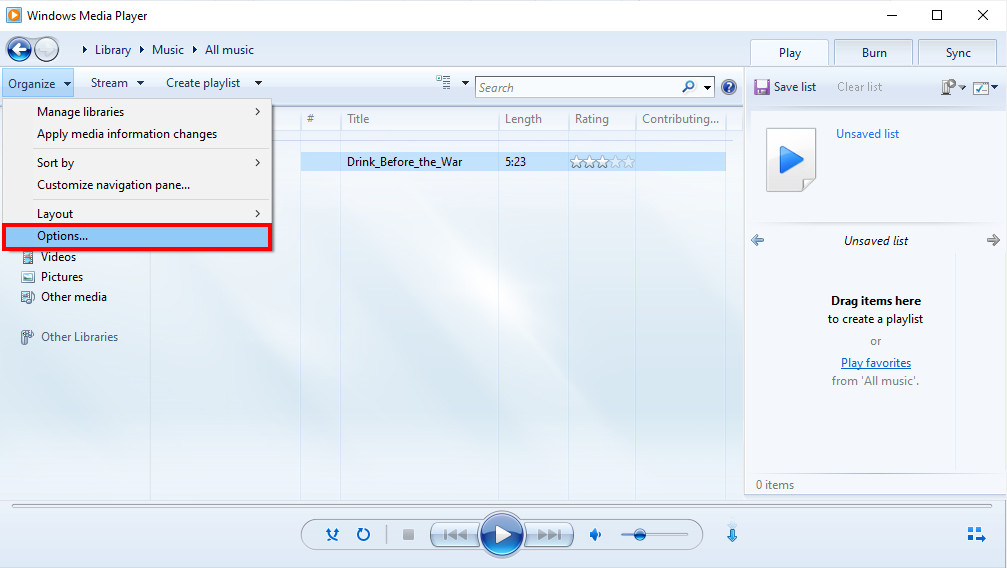This screenshot has height=568, width=1007.
Task: Click the Play favorites link
Action: click(x=876, y=362)
